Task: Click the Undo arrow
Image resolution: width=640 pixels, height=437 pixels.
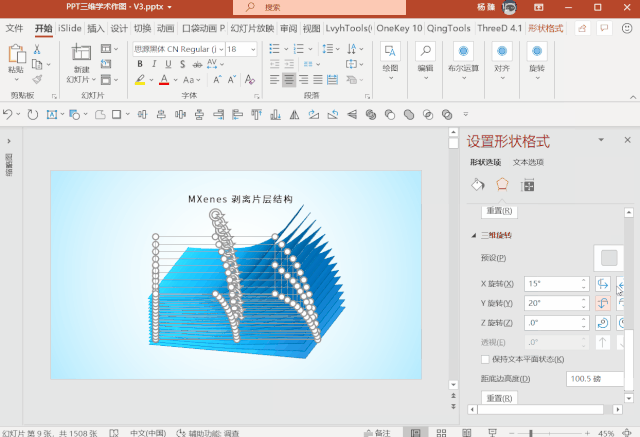Action: point(7,115)
